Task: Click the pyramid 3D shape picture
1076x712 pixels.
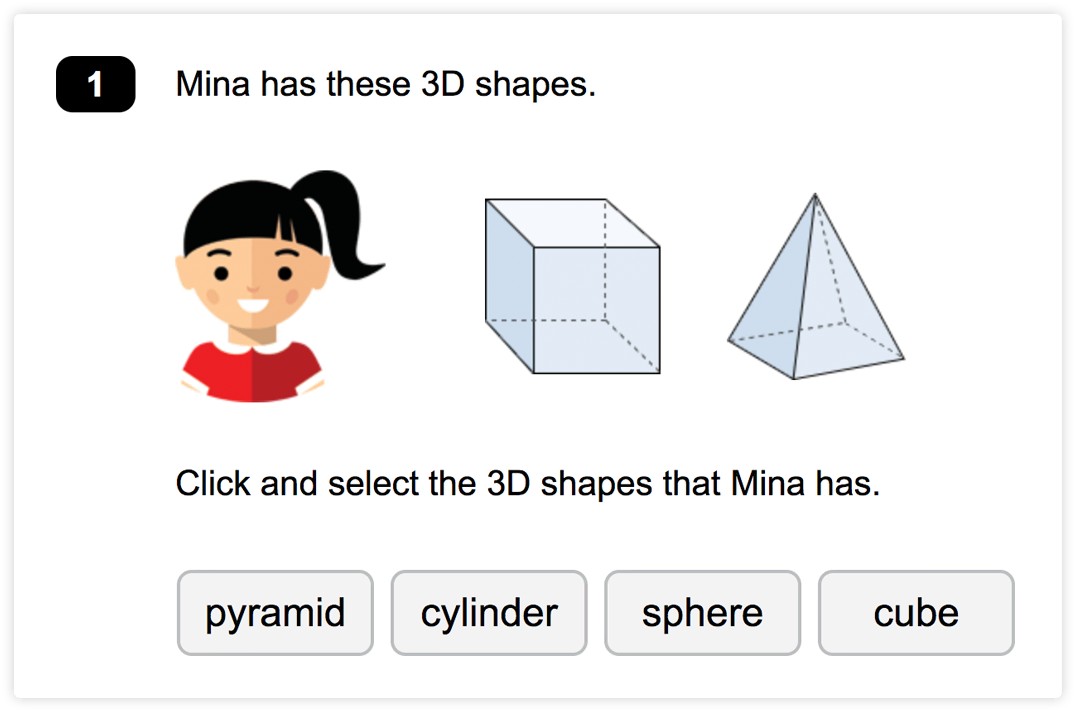Action: (816, 286)
